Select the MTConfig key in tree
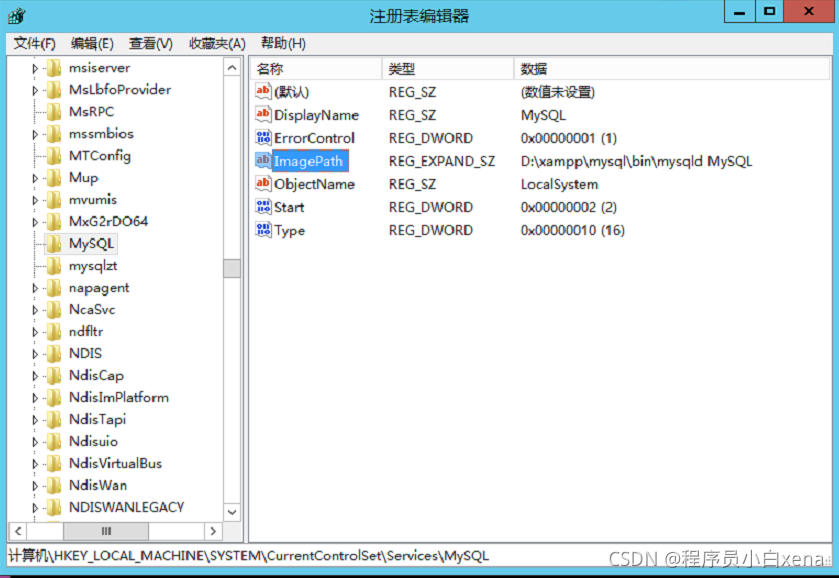Image resolution: width=839 pixels, height=578 pixels. [100, 156]
